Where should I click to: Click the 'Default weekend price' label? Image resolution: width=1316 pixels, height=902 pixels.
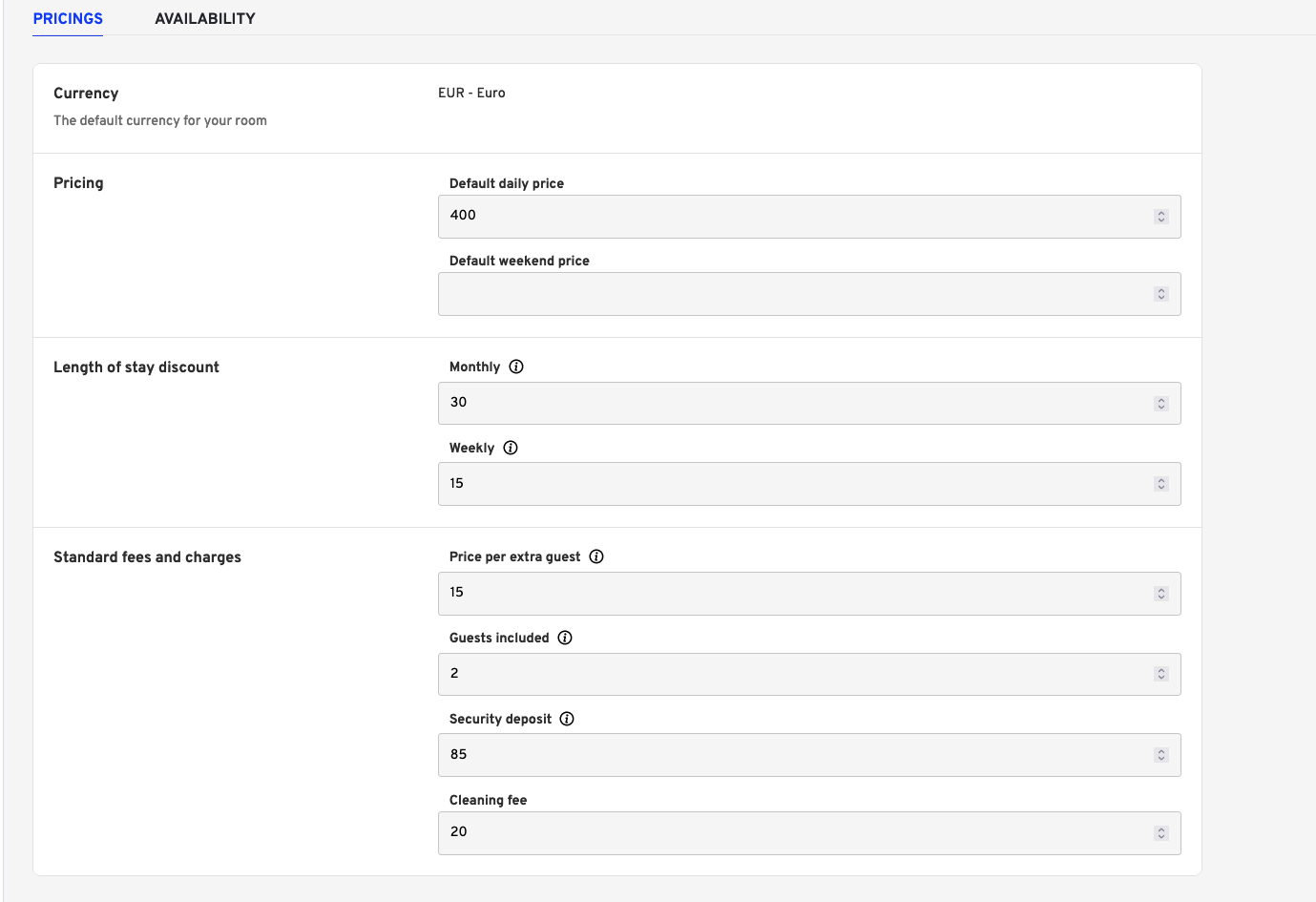pyautogui.click(x=519, y=261)
